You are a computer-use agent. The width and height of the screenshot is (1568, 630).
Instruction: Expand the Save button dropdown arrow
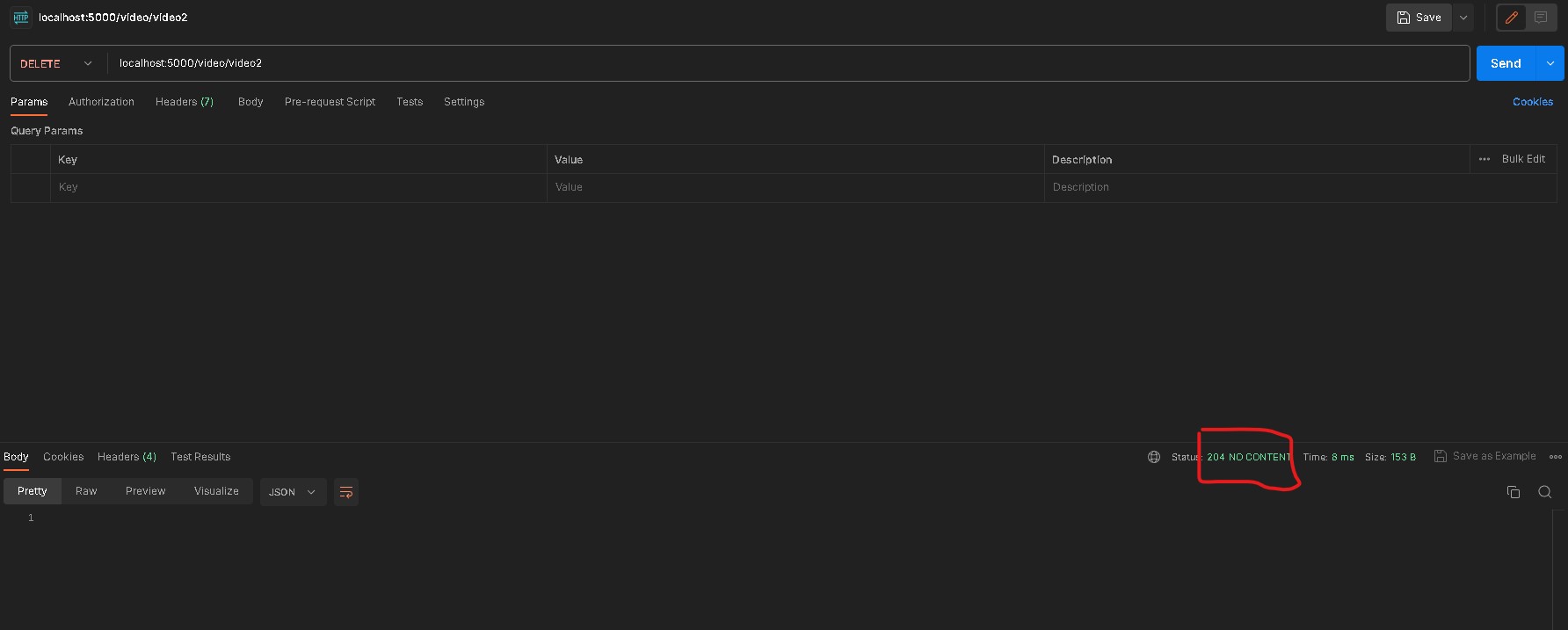1463,18
